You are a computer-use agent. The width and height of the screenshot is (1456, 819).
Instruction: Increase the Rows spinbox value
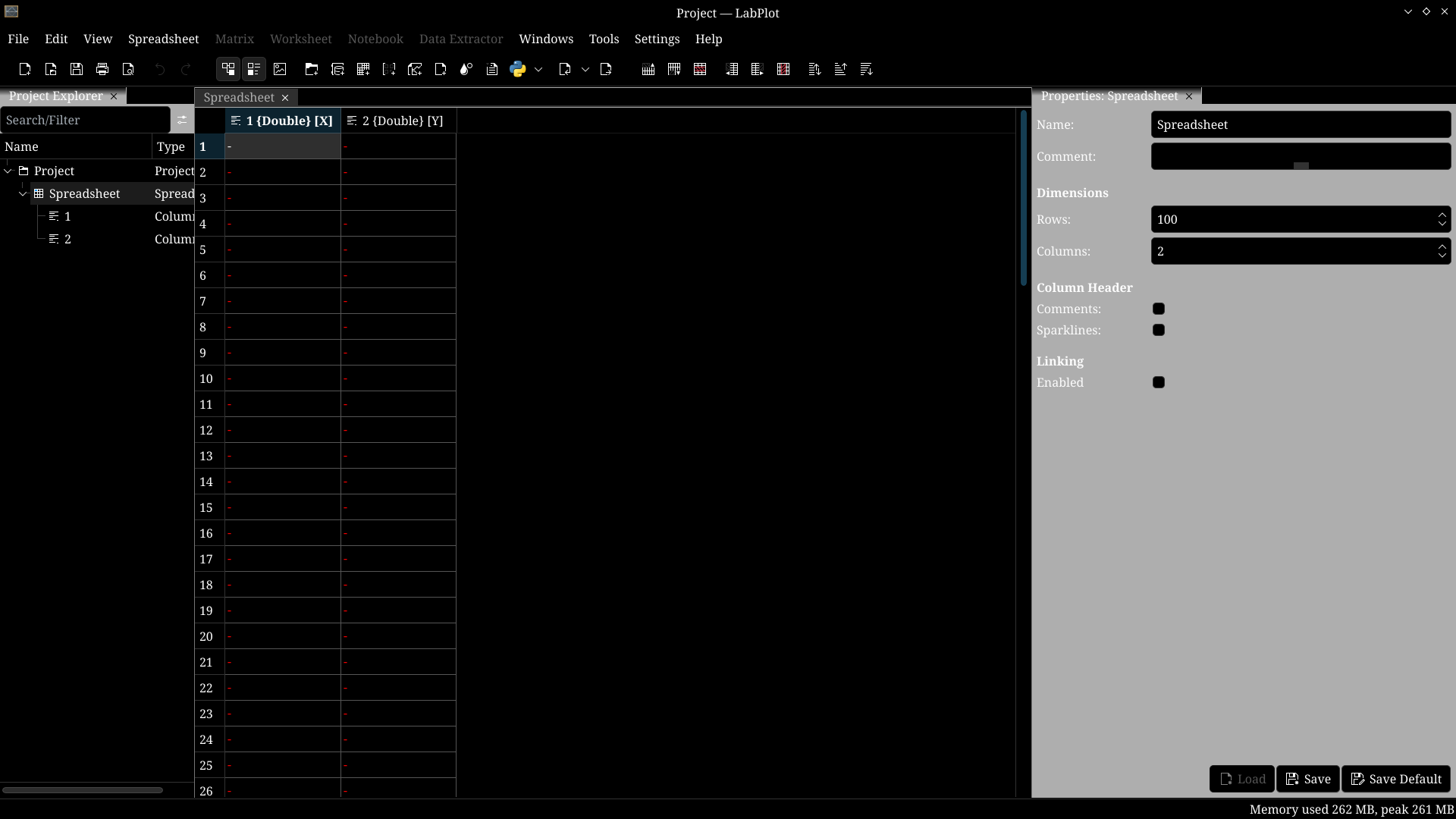1442,215
